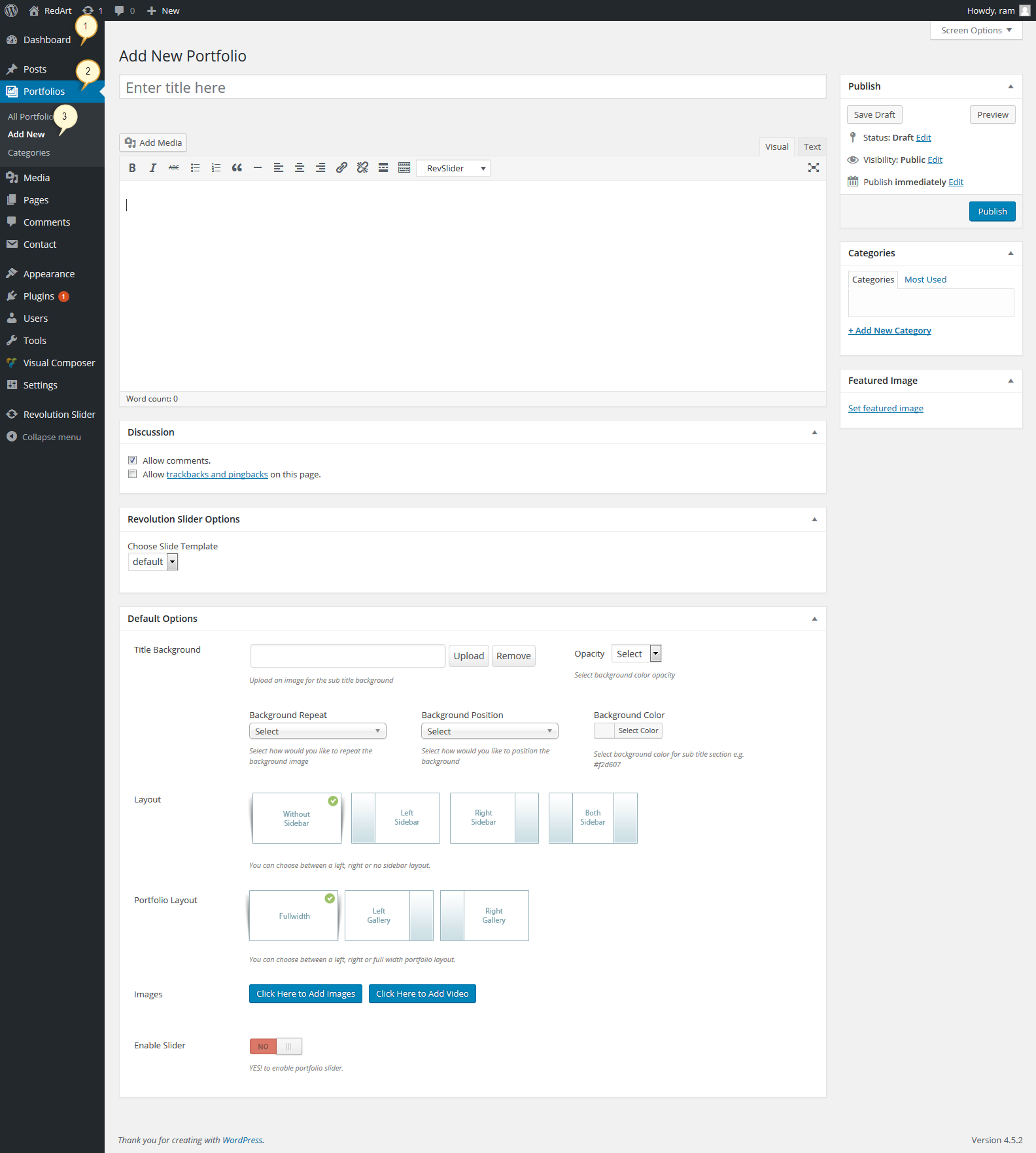Insert a horizontal line
The image size is (1036, 1153).
tap(258, 168)
